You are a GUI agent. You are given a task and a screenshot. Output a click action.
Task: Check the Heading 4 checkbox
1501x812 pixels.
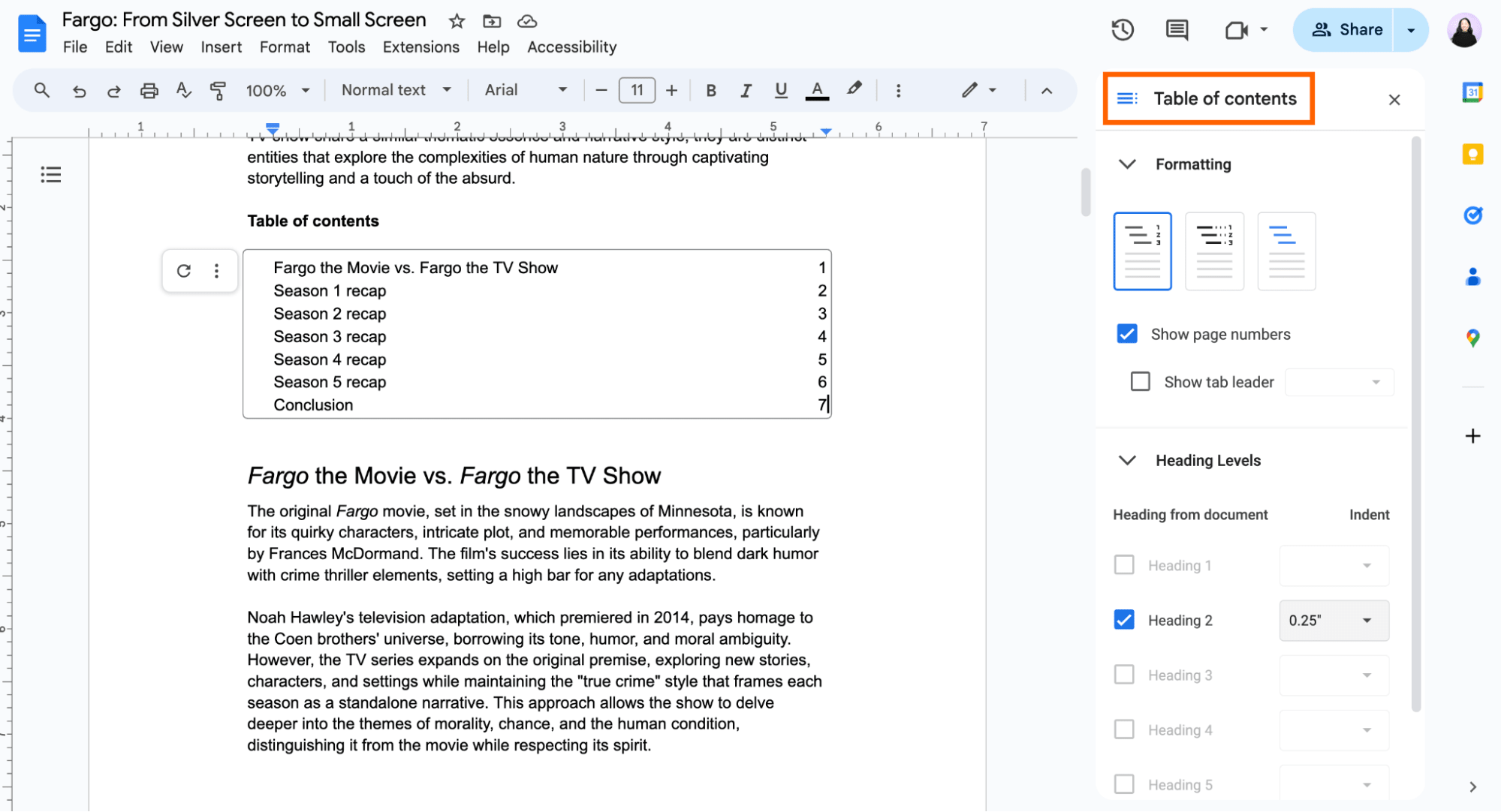point(1124,729)
